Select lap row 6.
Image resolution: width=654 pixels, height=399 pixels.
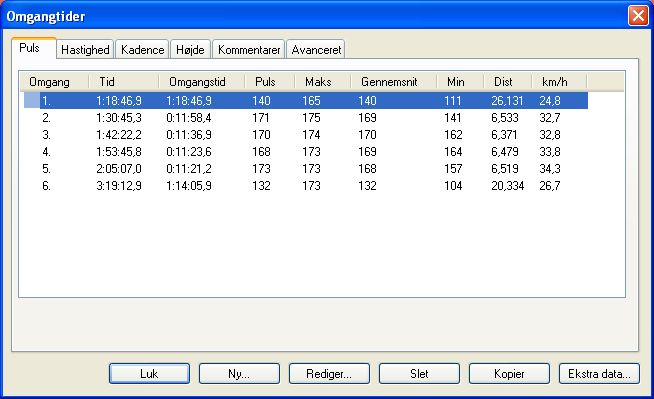(306, 186)
